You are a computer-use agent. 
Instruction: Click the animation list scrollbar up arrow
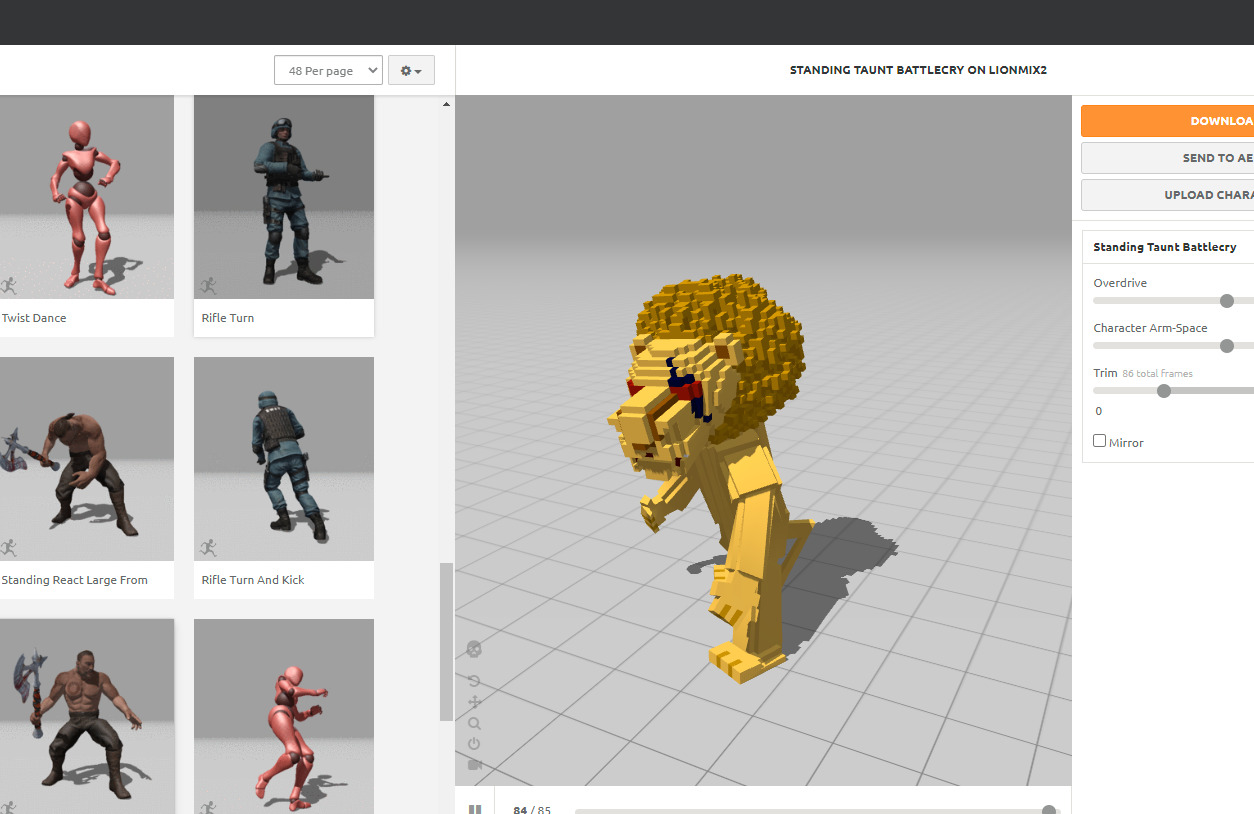[446, 104]
